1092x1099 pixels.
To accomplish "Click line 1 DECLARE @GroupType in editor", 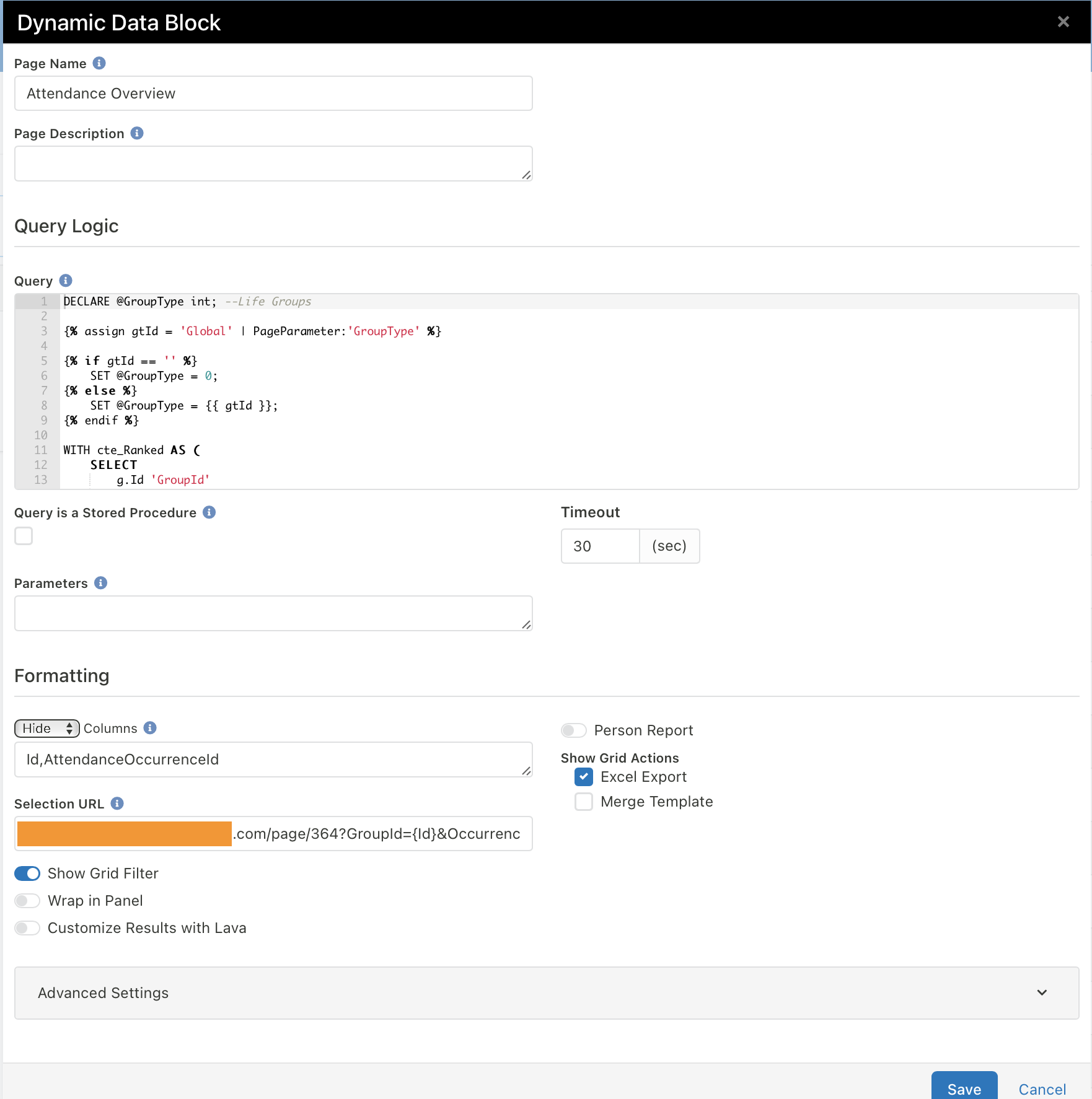I will tap(187, 302).
